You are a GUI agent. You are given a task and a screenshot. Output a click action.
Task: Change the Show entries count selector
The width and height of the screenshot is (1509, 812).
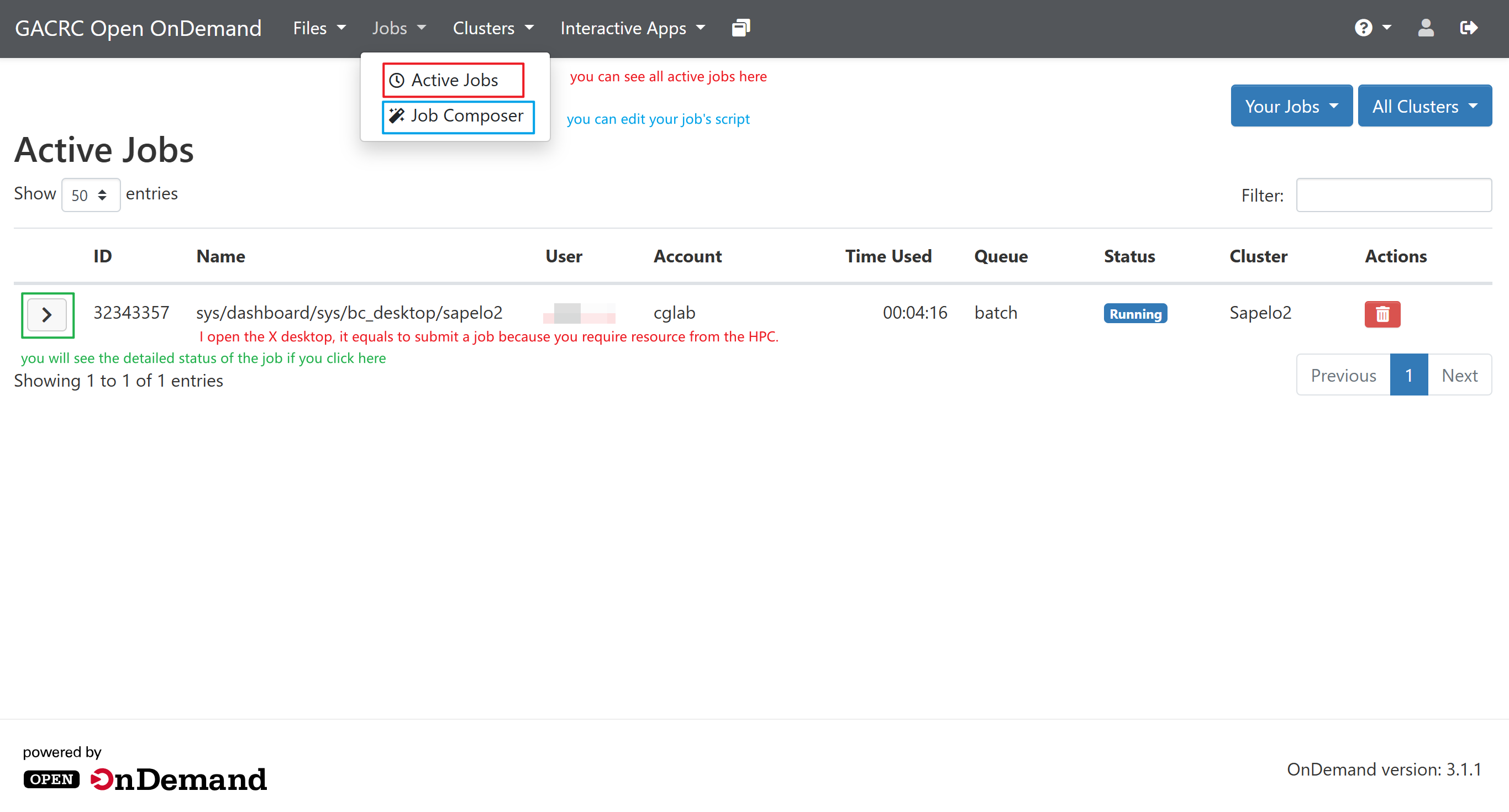pyautogui.click(x=90, y=195)
